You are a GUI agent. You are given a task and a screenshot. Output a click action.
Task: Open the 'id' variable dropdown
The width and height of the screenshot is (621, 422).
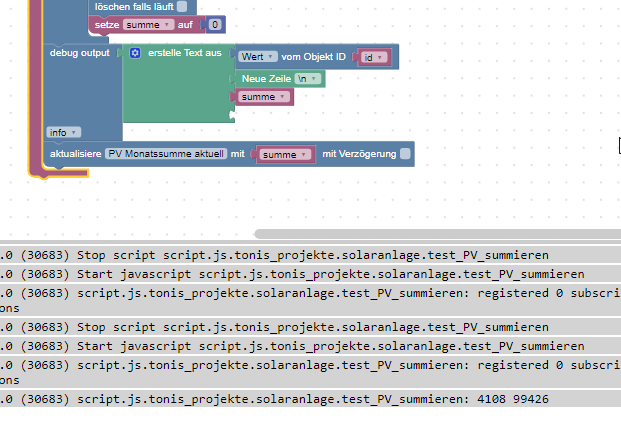coord(373,57)
